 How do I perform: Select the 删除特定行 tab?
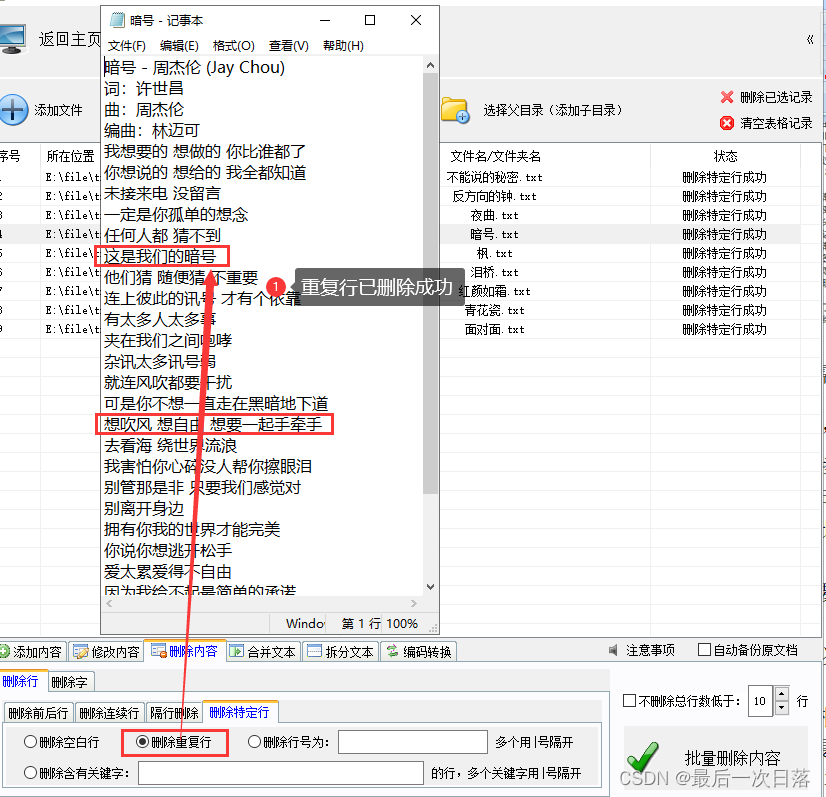pyautogui.click(x=240, y=712)
